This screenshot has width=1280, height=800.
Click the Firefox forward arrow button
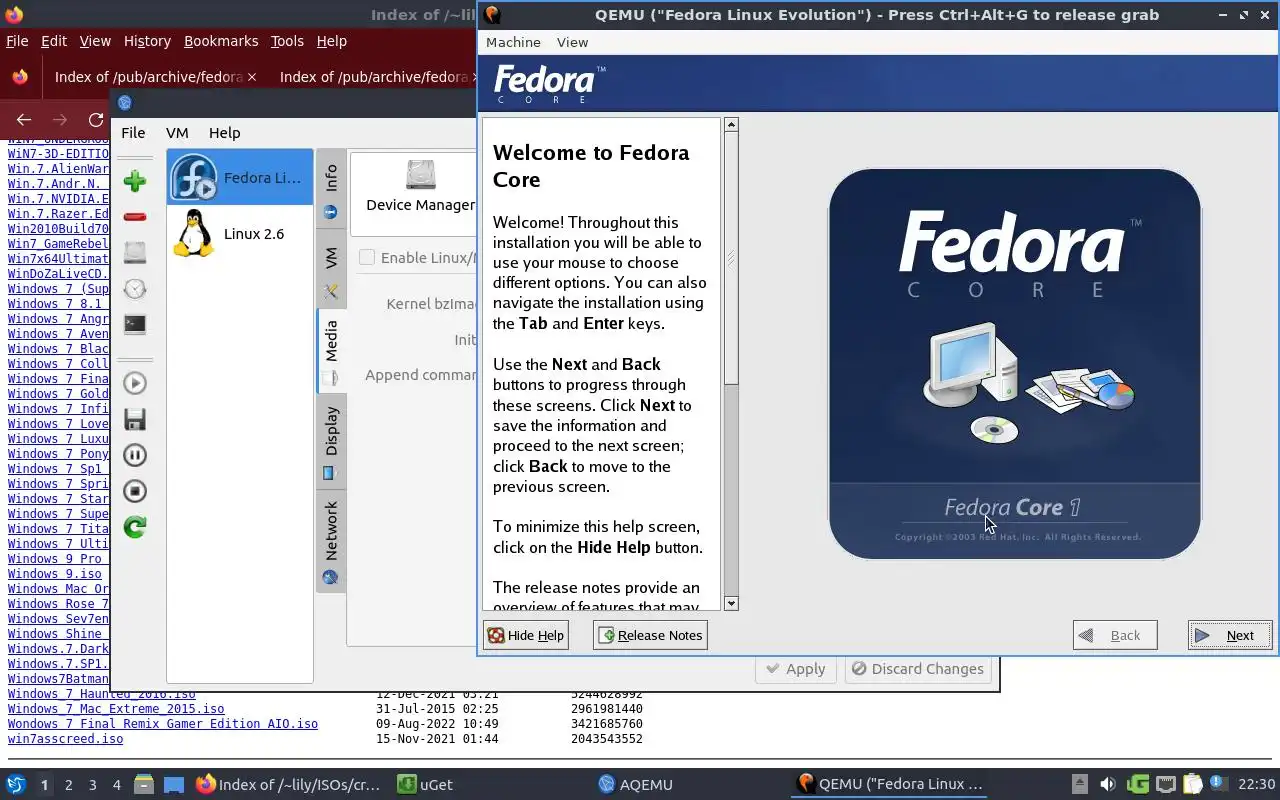(60, 119)
